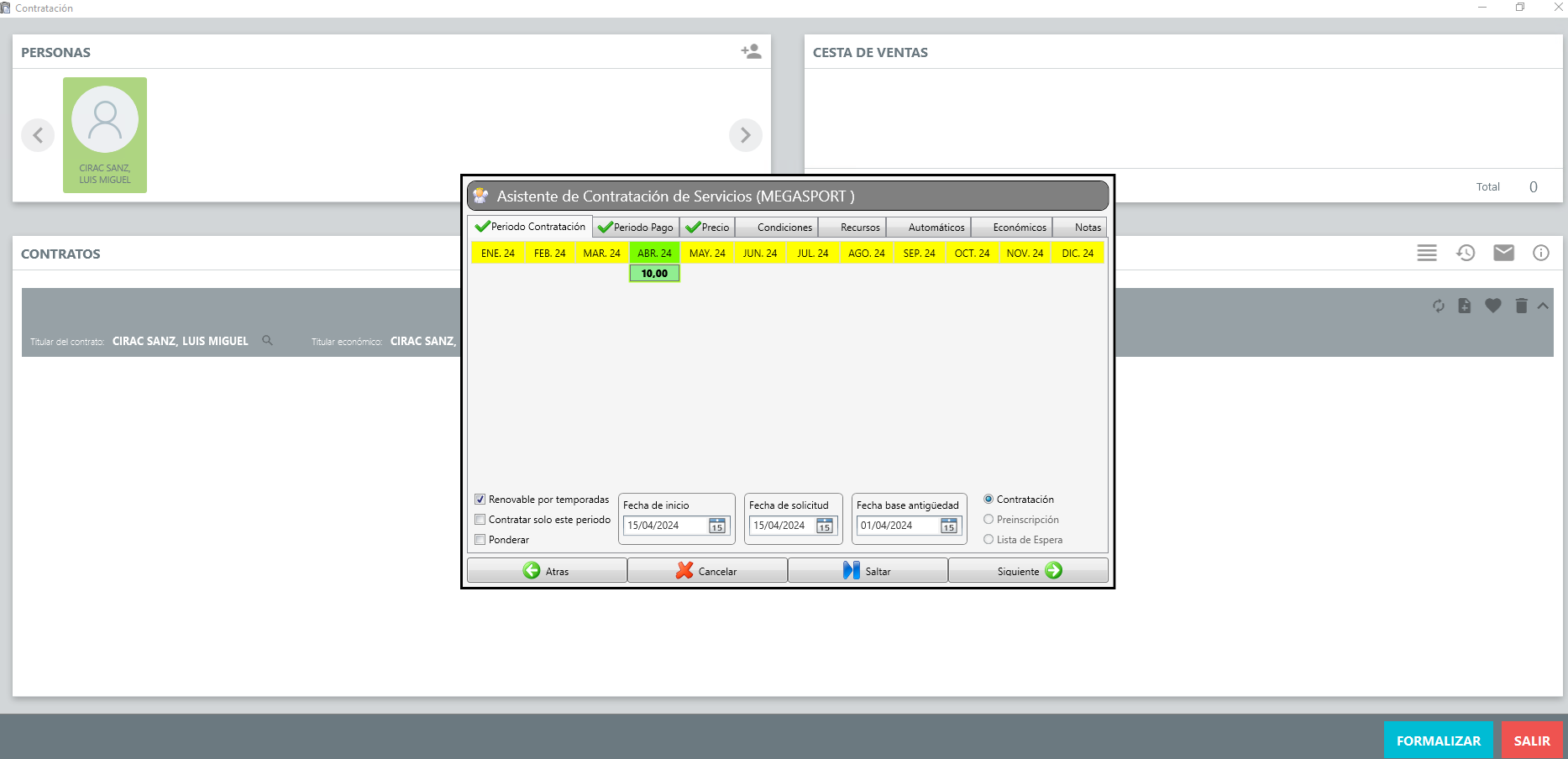This screenshot has width=1568, height=759.
Task: Open the Automáticos tab
Action: 929,228
